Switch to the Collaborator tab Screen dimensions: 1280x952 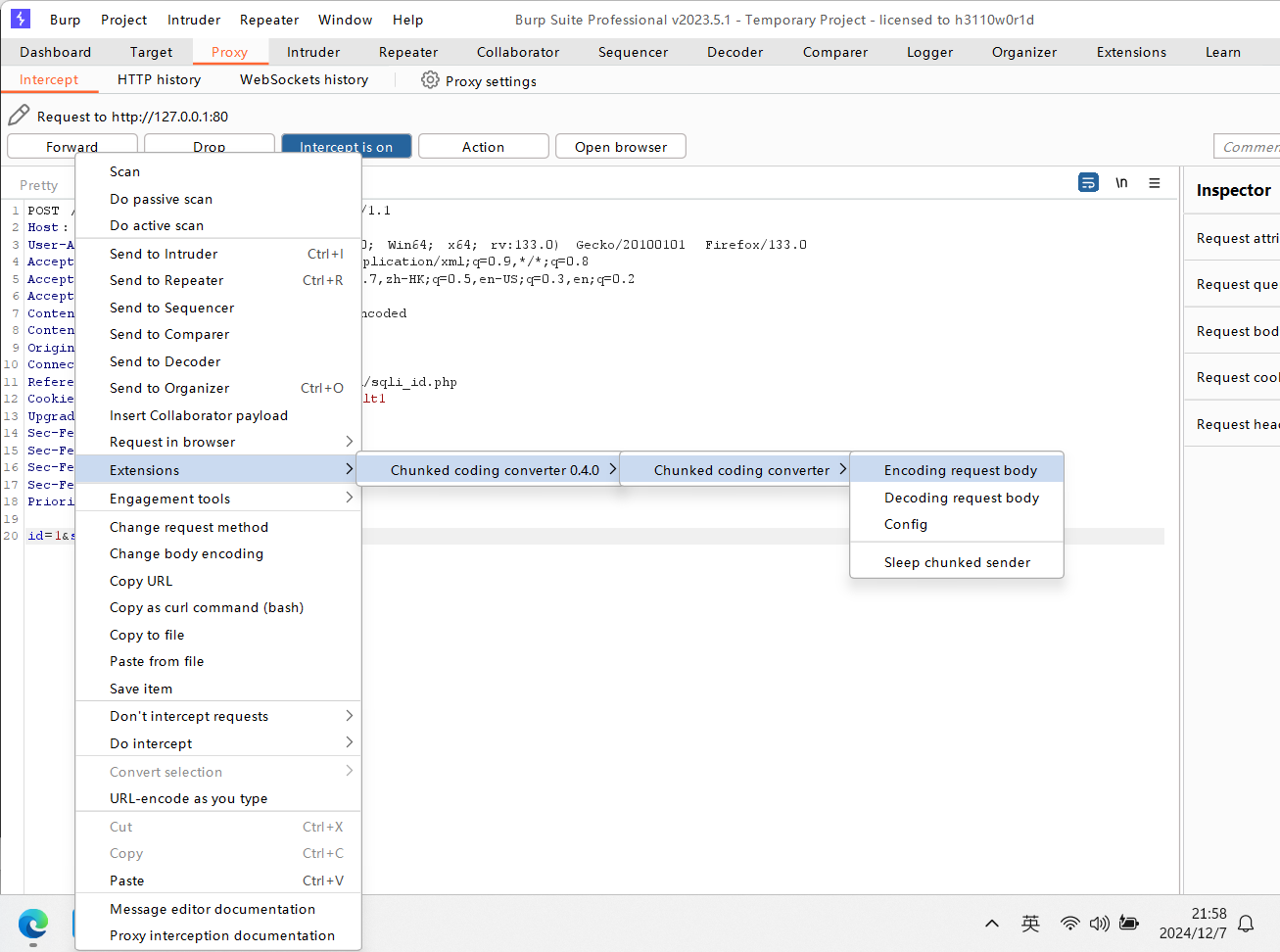click(x=518, y=52)
